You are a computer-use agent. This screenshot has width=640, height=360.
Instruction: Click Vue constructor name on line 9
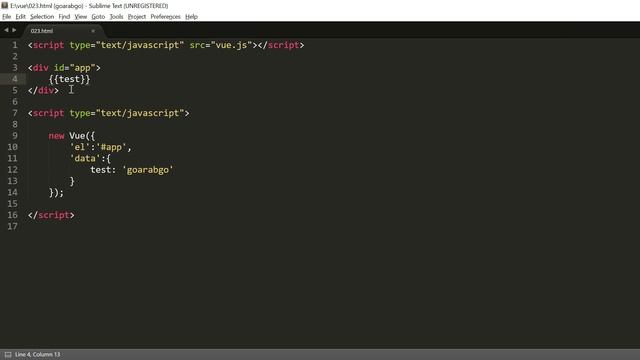click(x=77, y=136)
